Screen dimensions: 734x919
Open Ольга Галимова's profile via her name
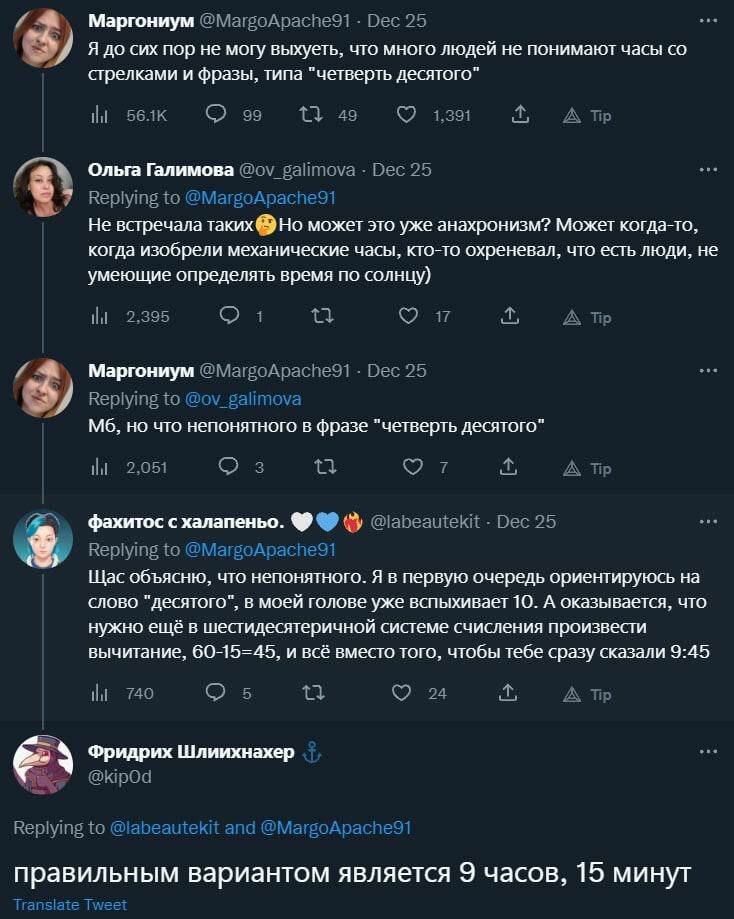[x=160, y=169]
